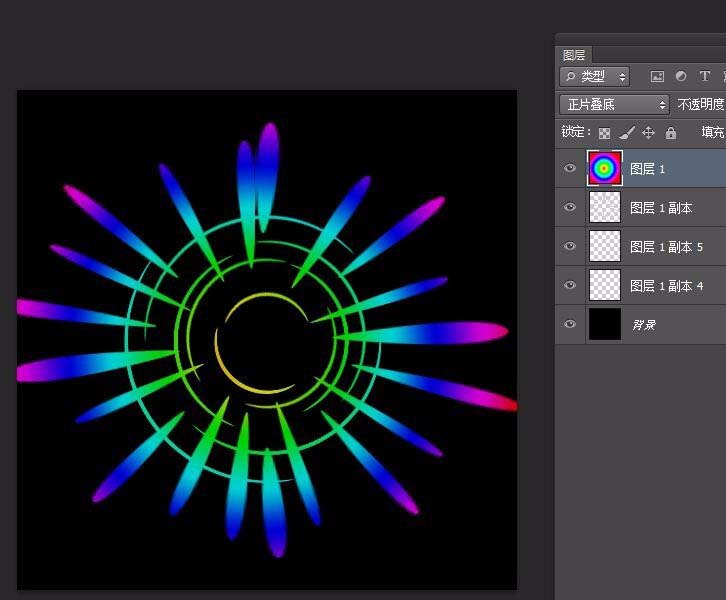Image resolution: width=726 pixels, height=600 pixels.
Task: Hide the 图层 1 layer visibility
Action: [570, 168]
